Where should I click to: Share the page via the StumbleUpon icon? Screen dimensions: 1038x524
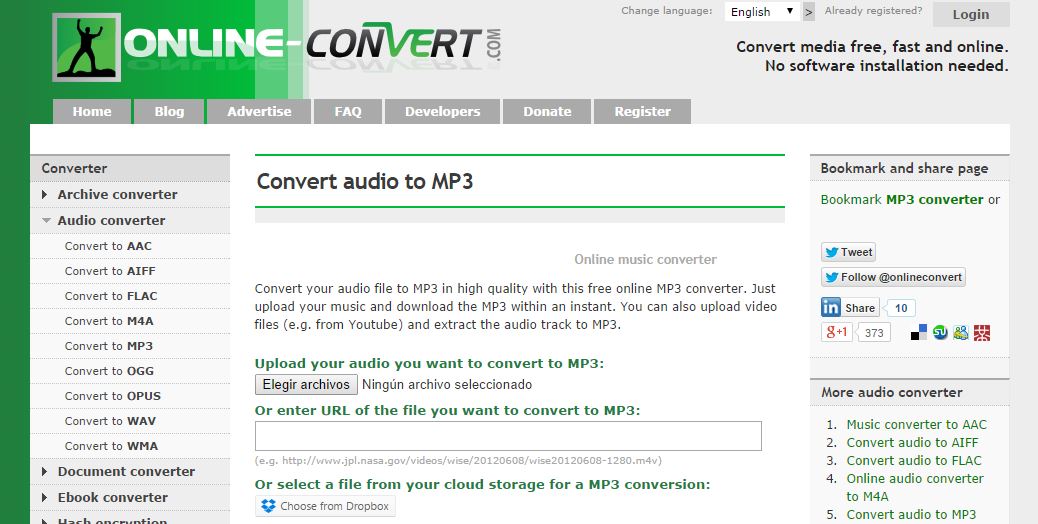pos(940,332)
